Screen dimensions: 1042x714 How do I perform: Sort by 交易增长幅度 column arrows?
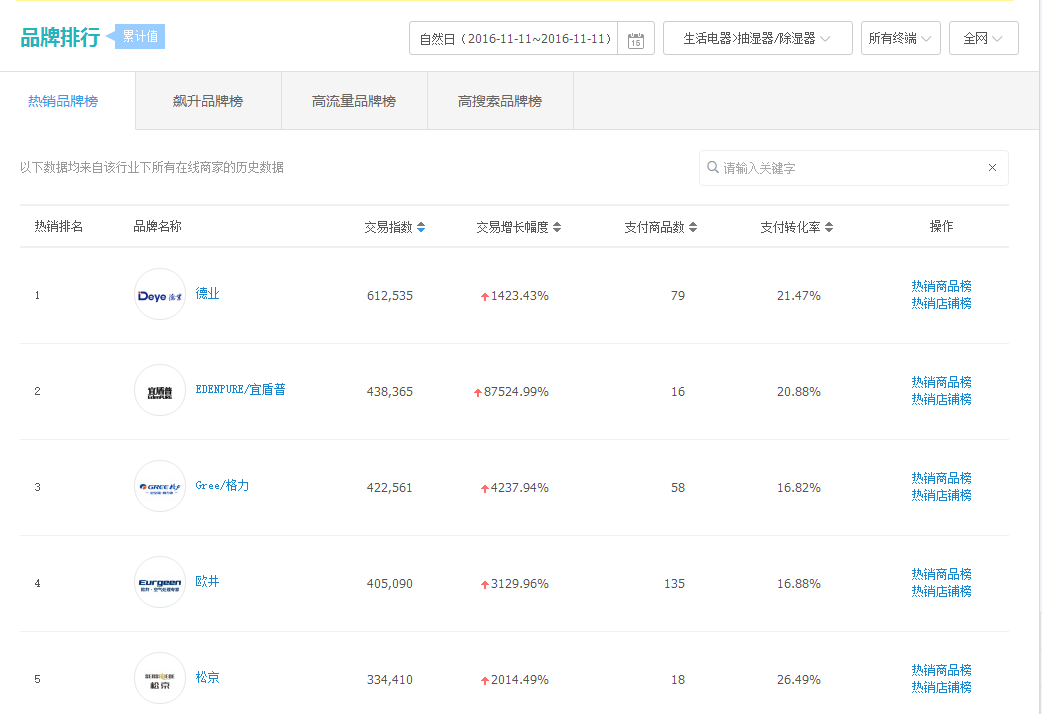point(557,228)
